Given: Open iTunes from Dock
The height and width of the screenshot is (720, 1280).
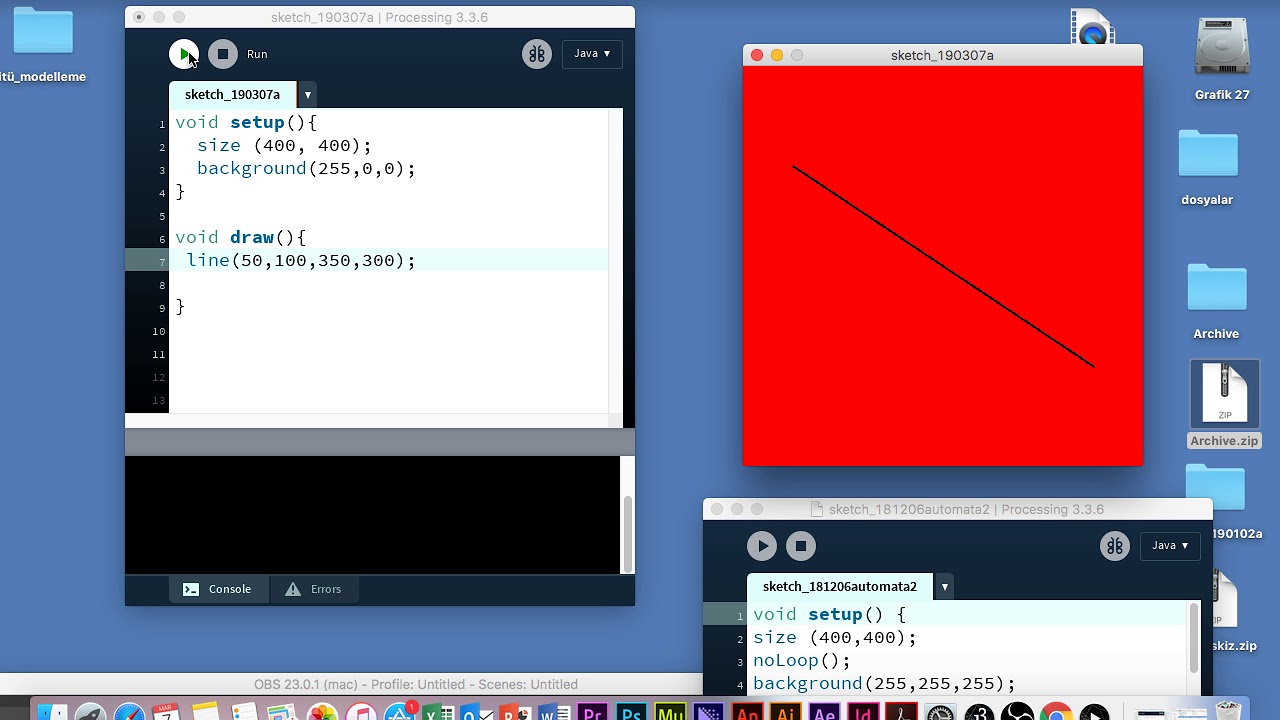Looking at the screenshot, I should (360, 711).
